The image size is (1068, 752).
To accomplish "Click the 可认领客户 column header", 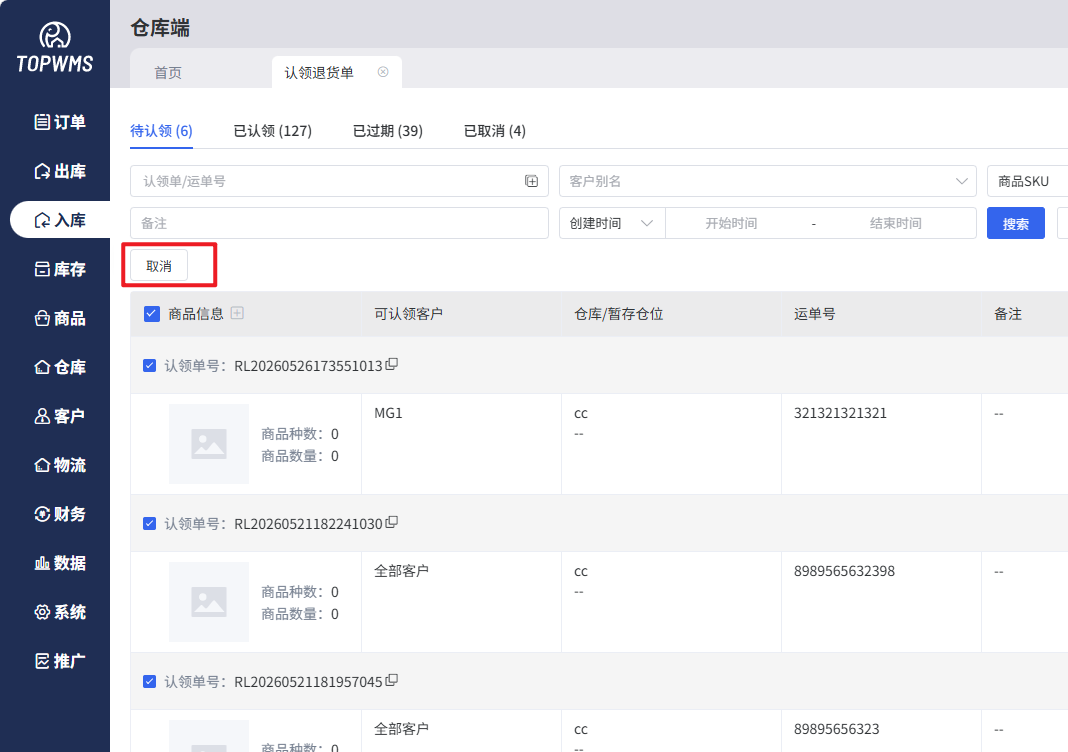I will coord(408,314).
